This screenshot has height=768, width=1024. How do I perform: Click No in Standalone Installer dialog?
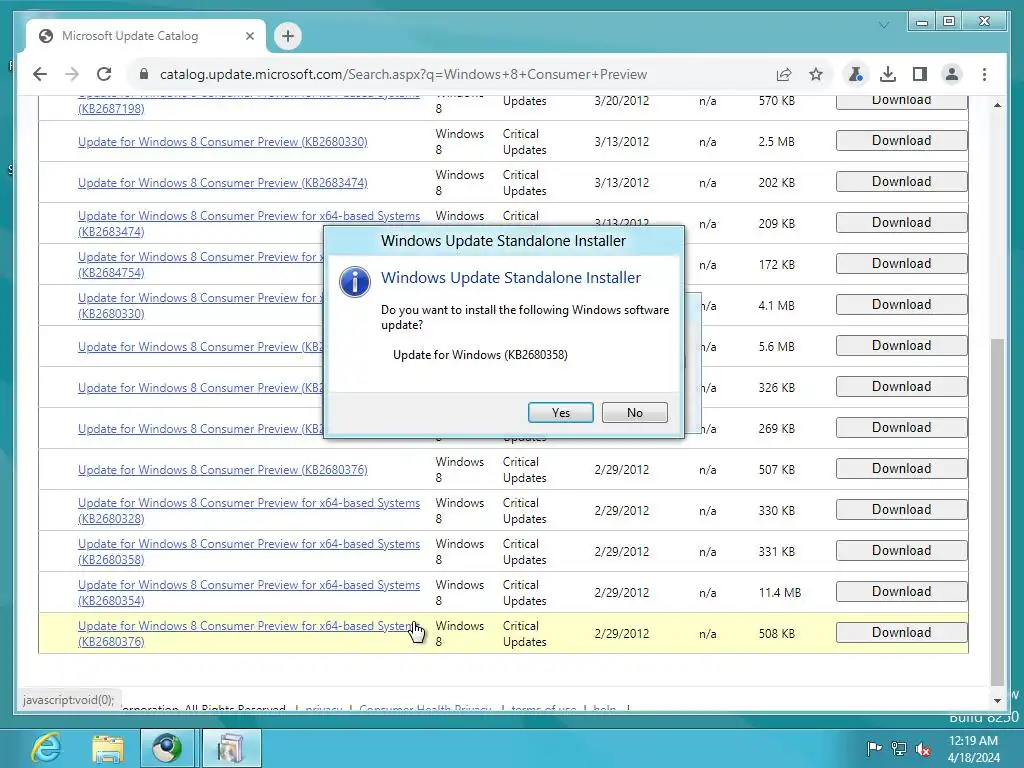(x=635, y=413)
